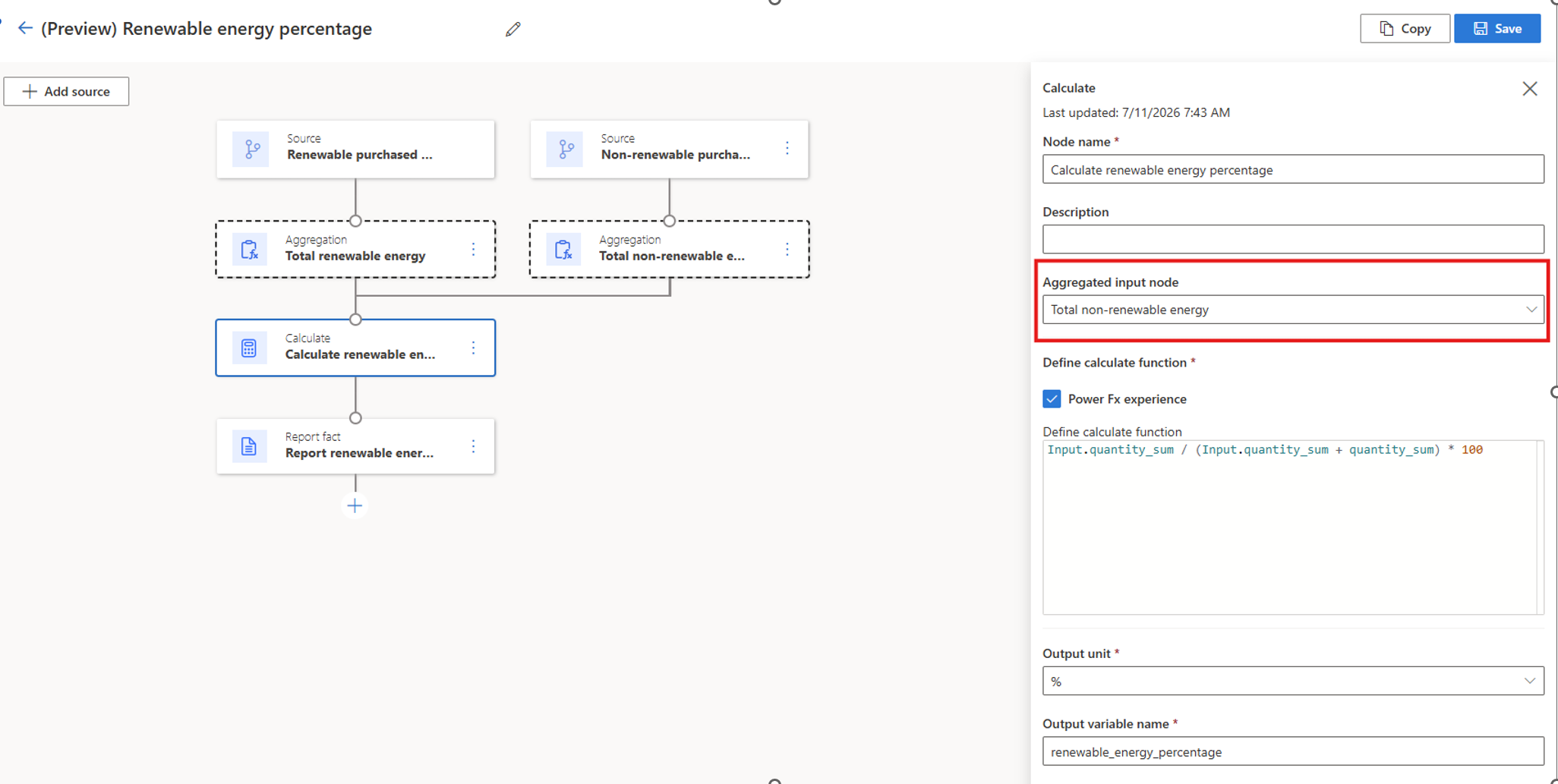Save the calculation model

[1497, 29]
